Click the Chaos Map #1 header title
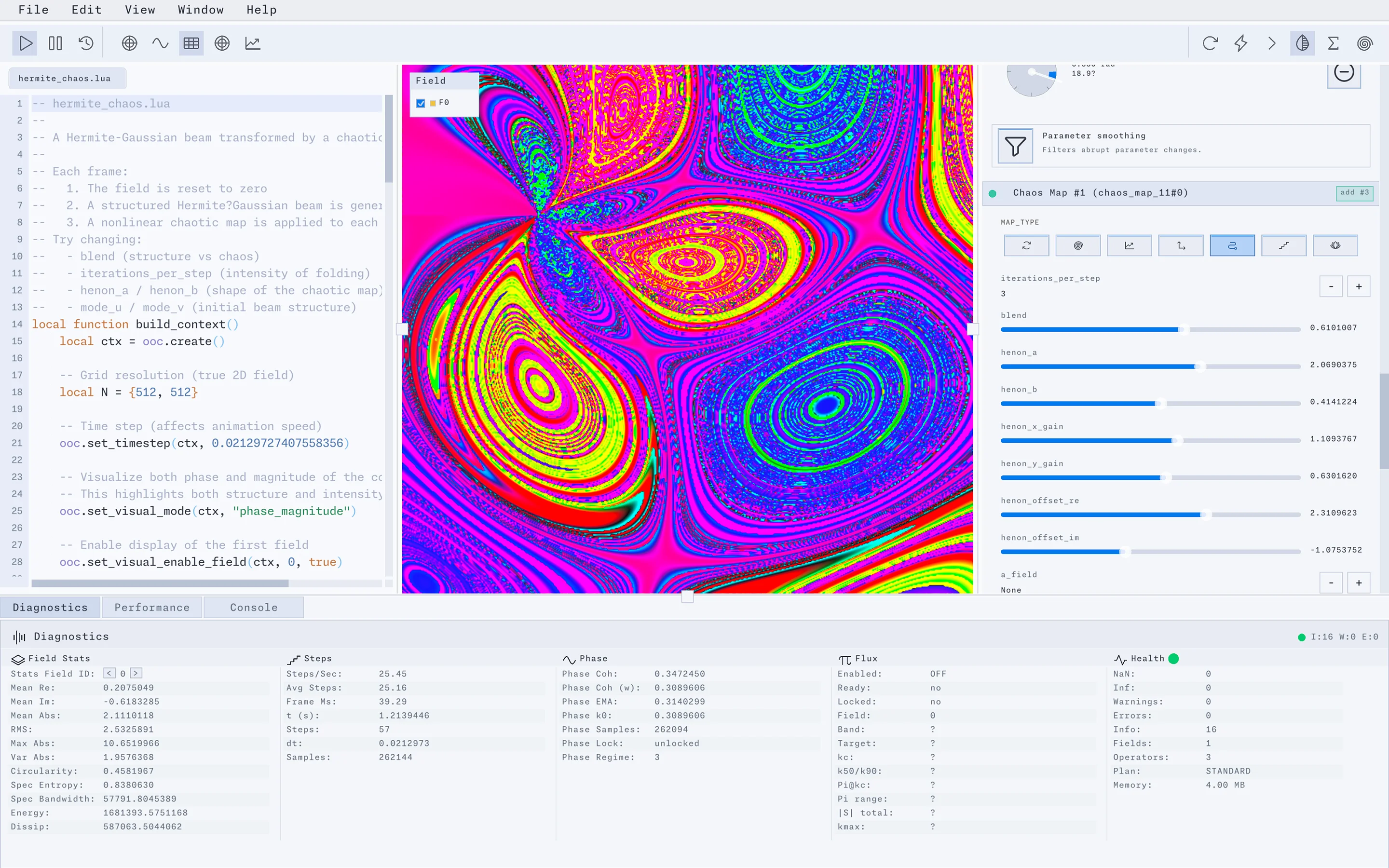 click(1100, 193)
